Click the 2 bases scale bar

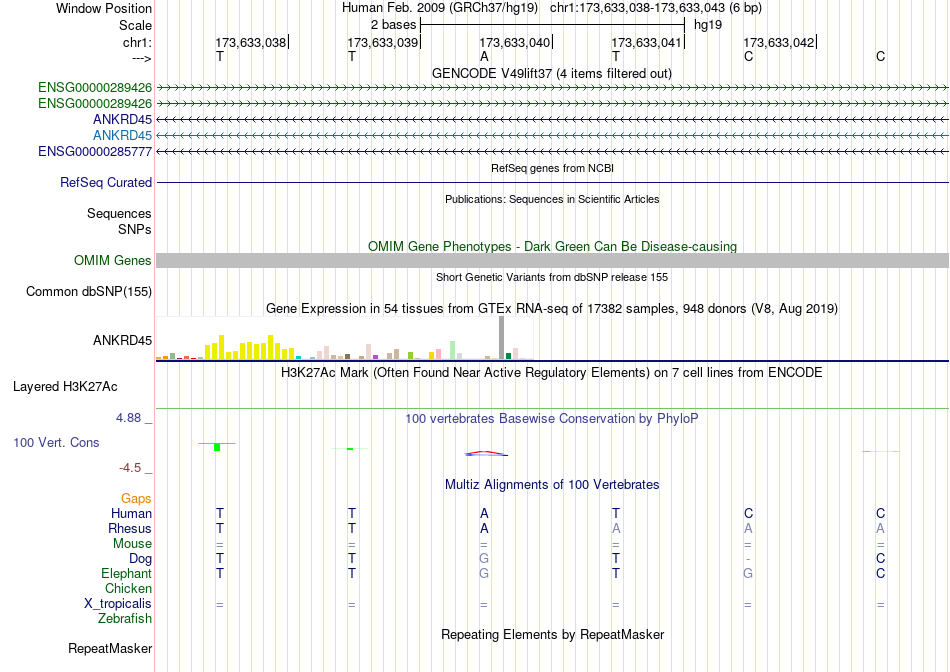552,25
